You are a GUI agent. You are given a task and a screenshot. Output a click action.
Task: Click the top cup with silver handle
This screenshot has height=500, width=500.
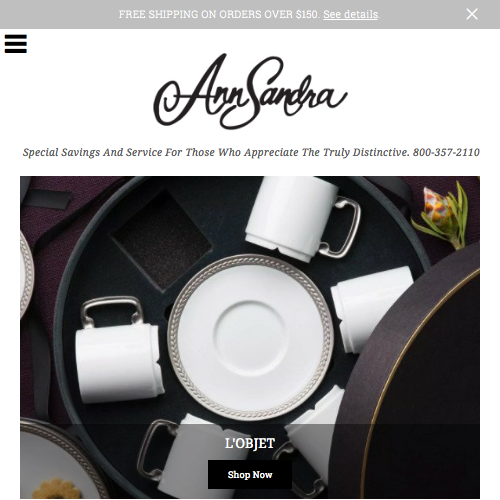302,218
